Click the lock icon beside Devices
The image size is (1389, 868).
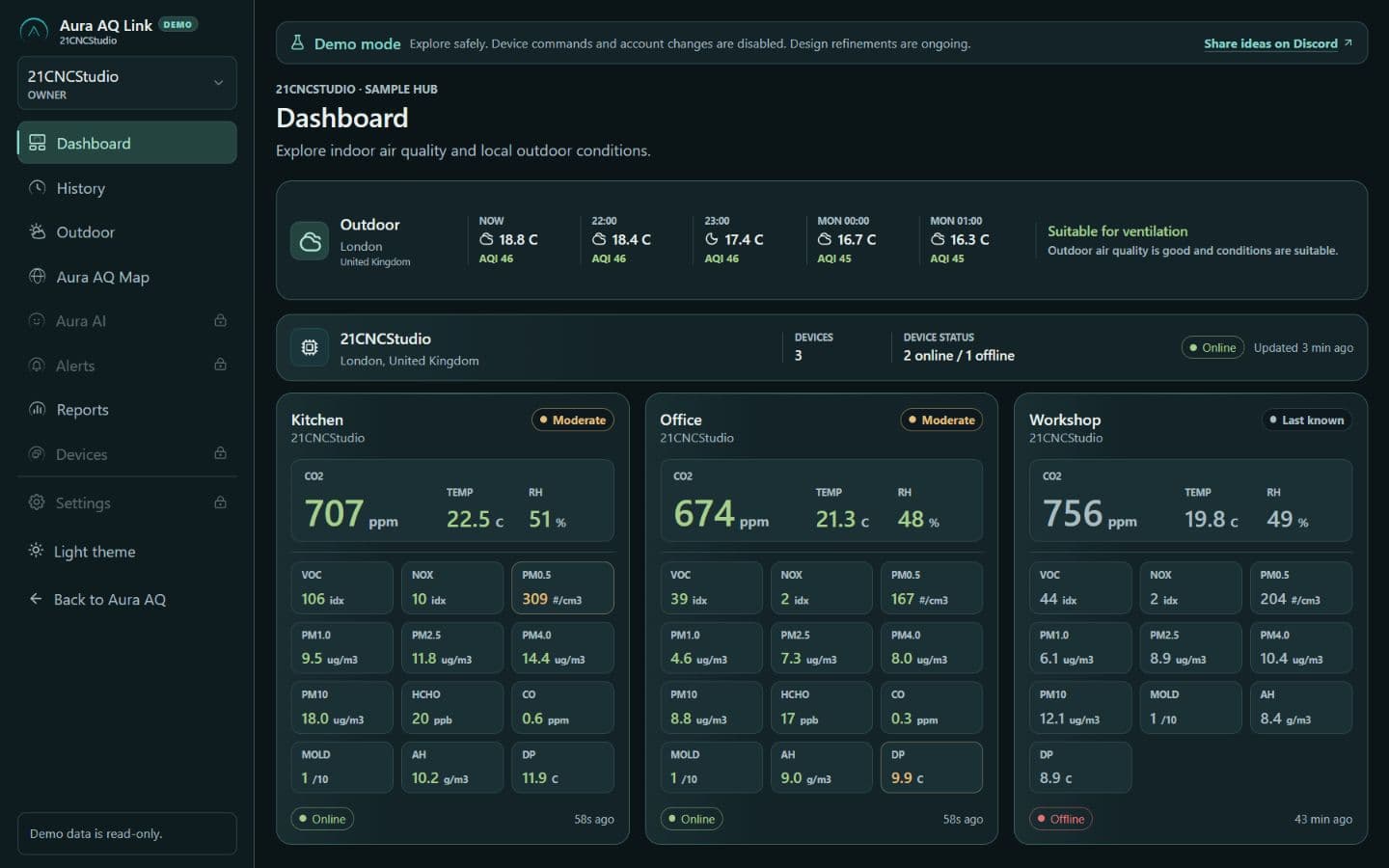pyautogui.click(x=220, y=453)
